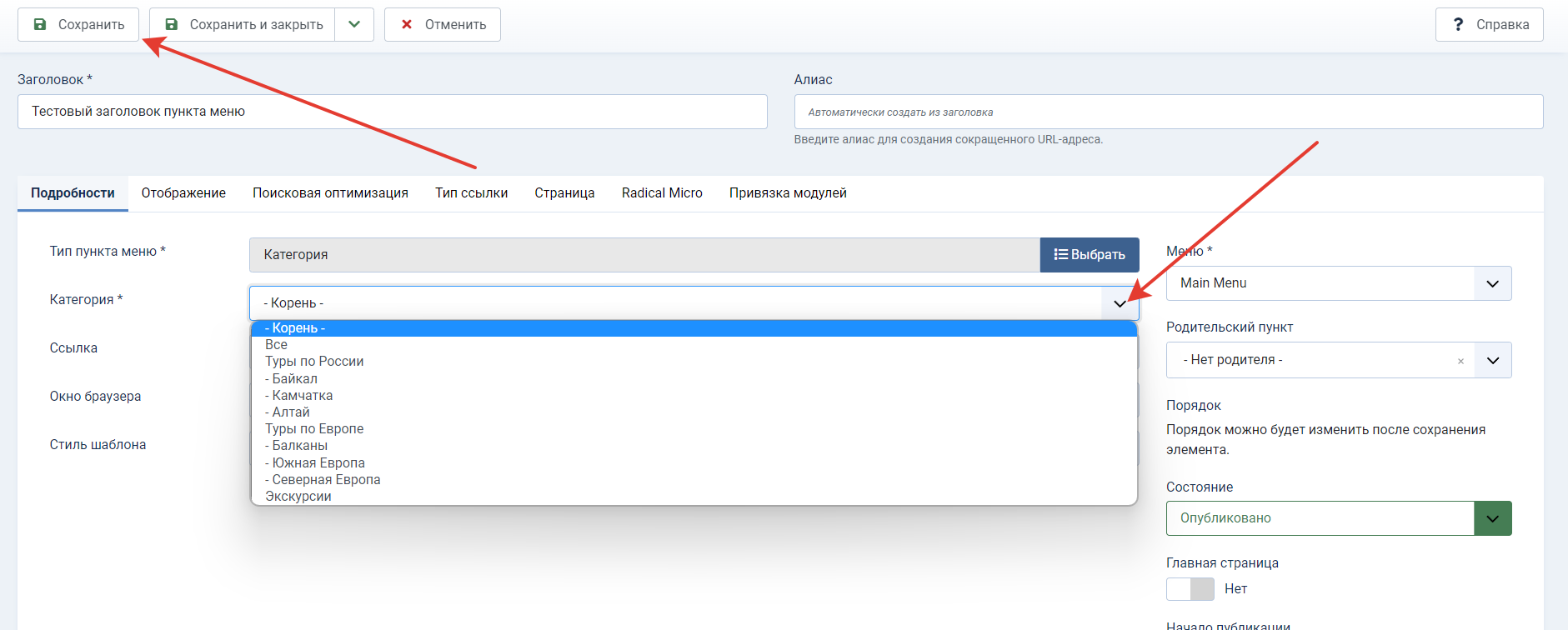
Task: Click the Алиас input field
Action: coord(1169,112)
